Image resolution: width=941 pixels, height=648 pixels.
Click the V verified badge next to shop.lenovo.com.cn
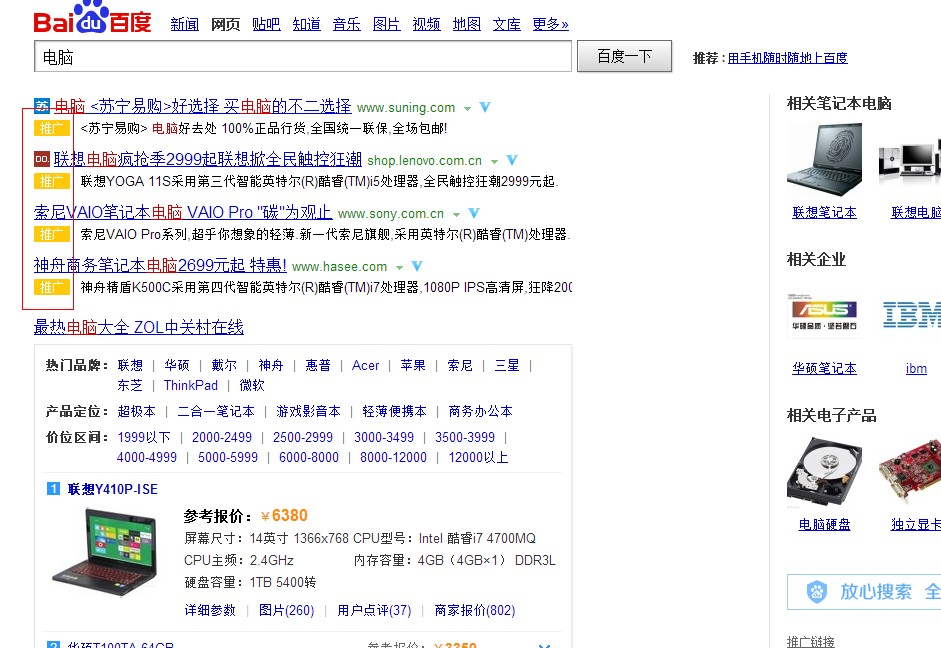[x=512, y=160]
